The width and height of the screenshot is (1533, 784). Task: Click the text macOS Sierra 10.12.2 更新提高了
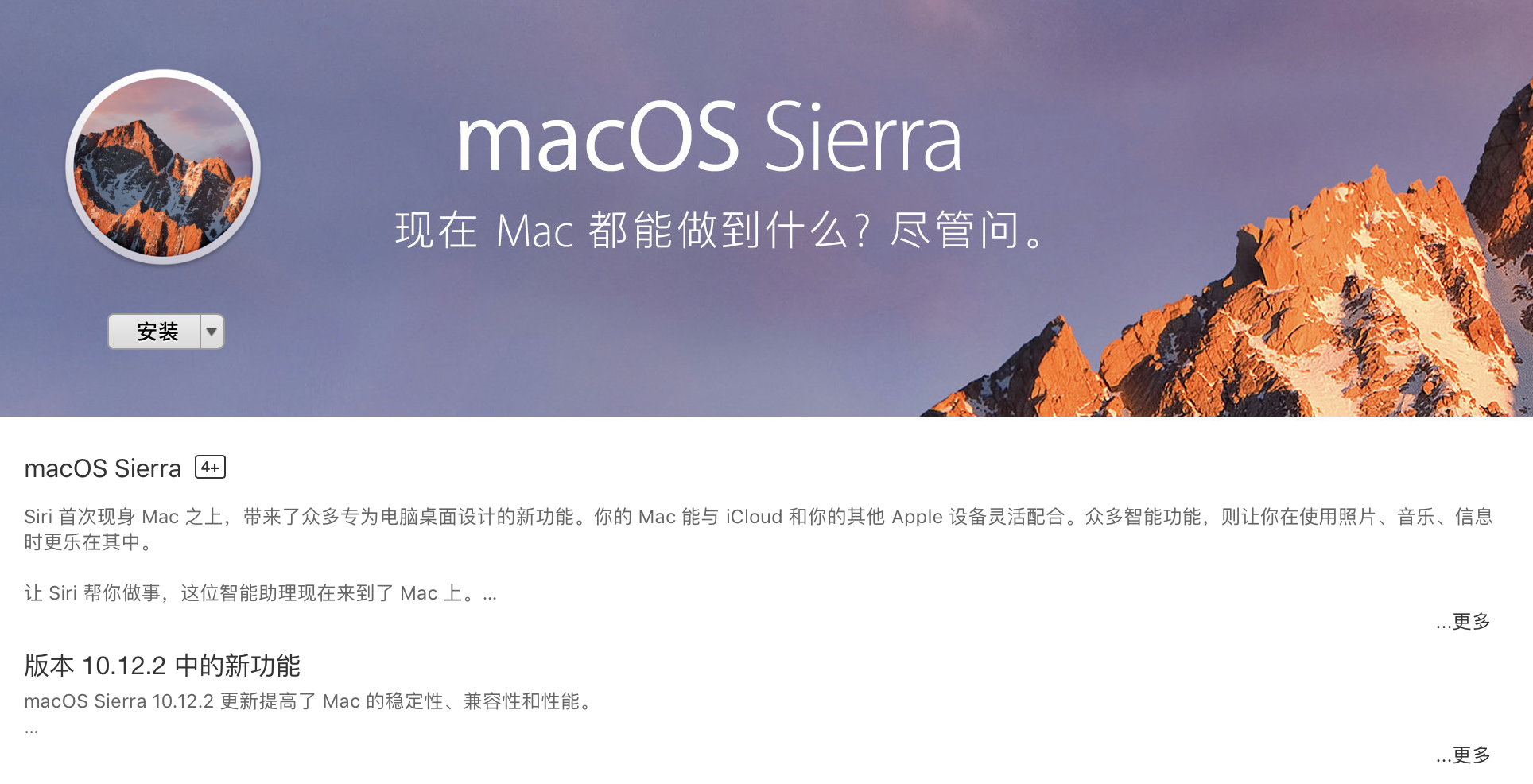[310, 701]
